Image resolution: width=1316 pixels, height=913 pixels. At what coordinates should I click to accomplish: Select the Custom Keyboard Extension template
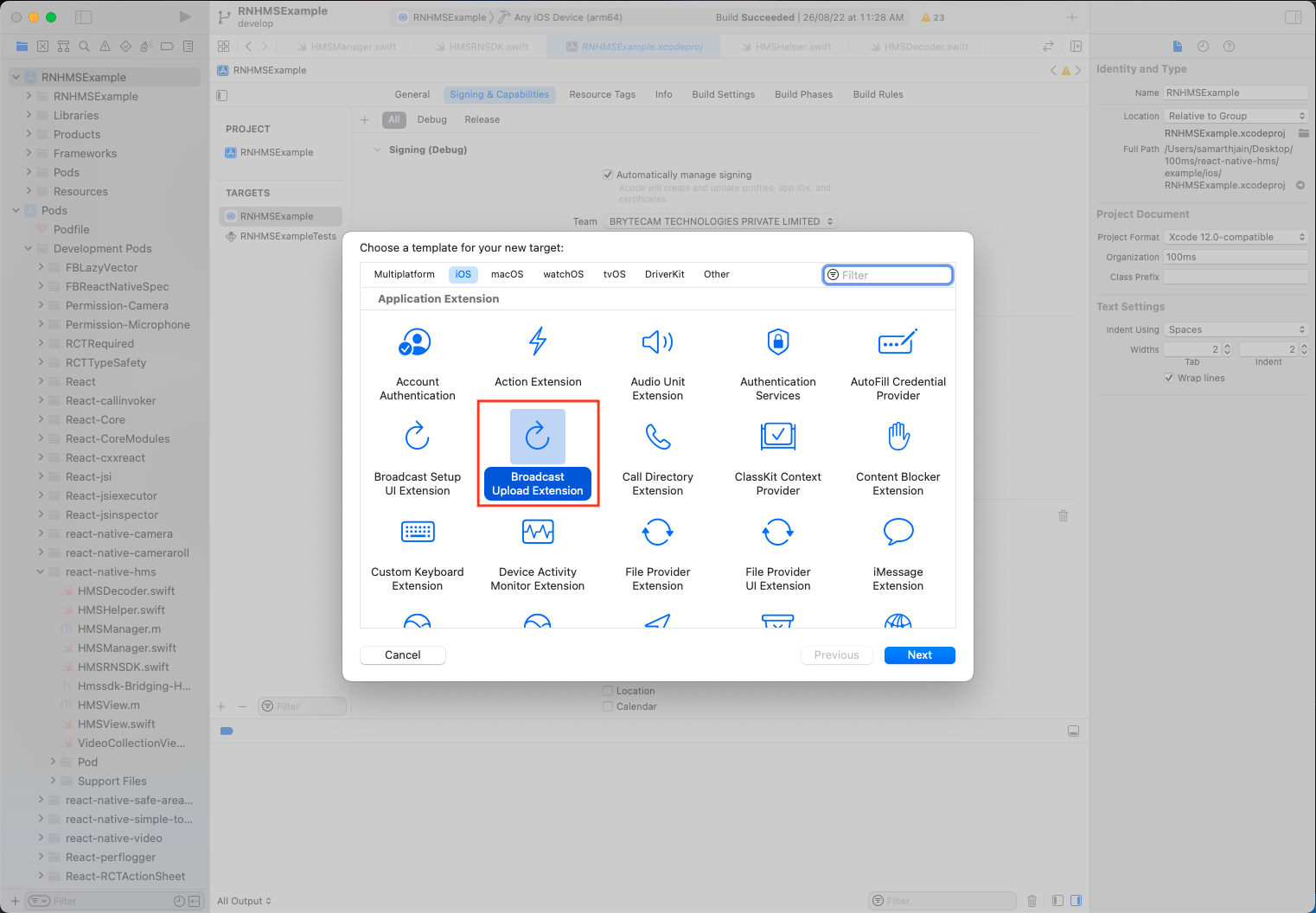(x=417, y=533)
